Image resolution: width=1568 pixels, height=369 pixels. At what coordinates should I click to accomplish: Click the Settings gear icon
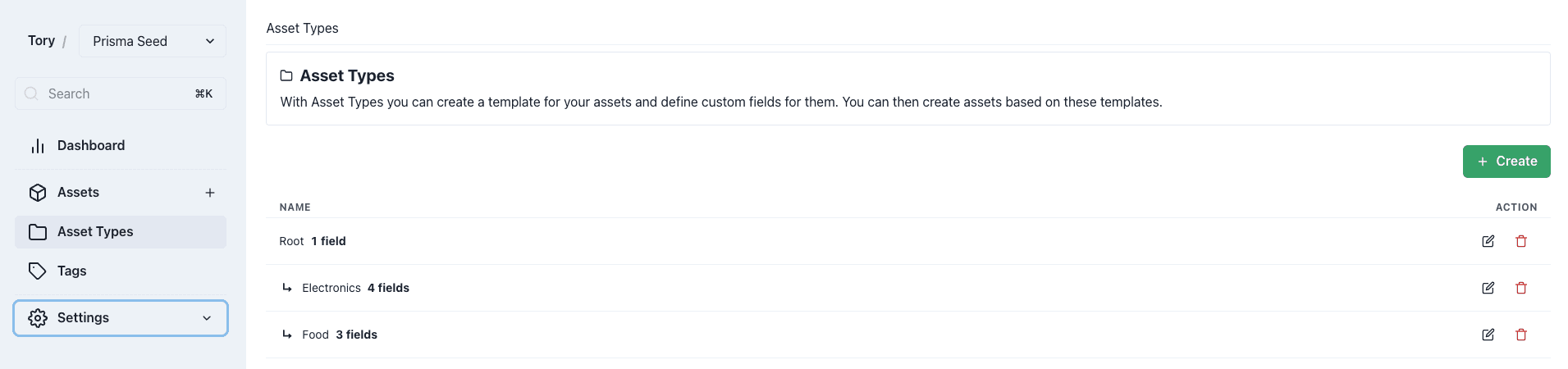(38, 318)
